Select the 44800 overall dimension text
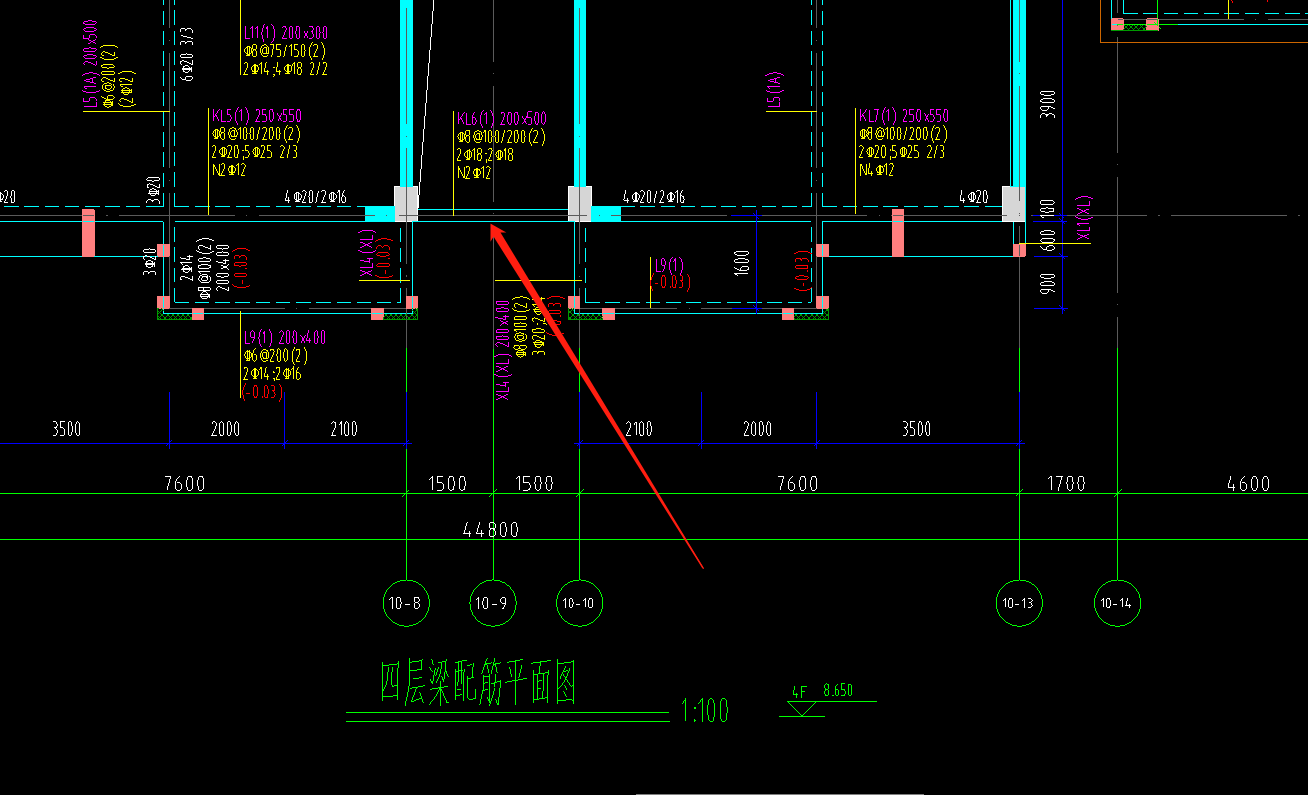Viewport: 1308px width, 795px height. click(491, 530)
